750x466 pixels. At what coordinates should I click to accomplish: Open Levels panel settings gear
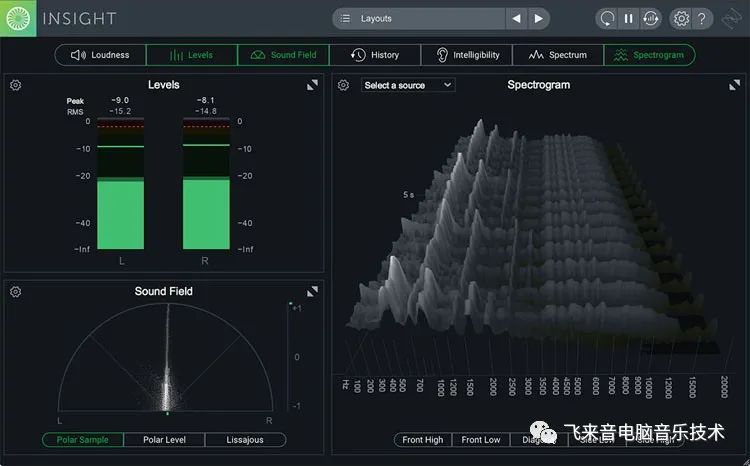pos(16,85)
